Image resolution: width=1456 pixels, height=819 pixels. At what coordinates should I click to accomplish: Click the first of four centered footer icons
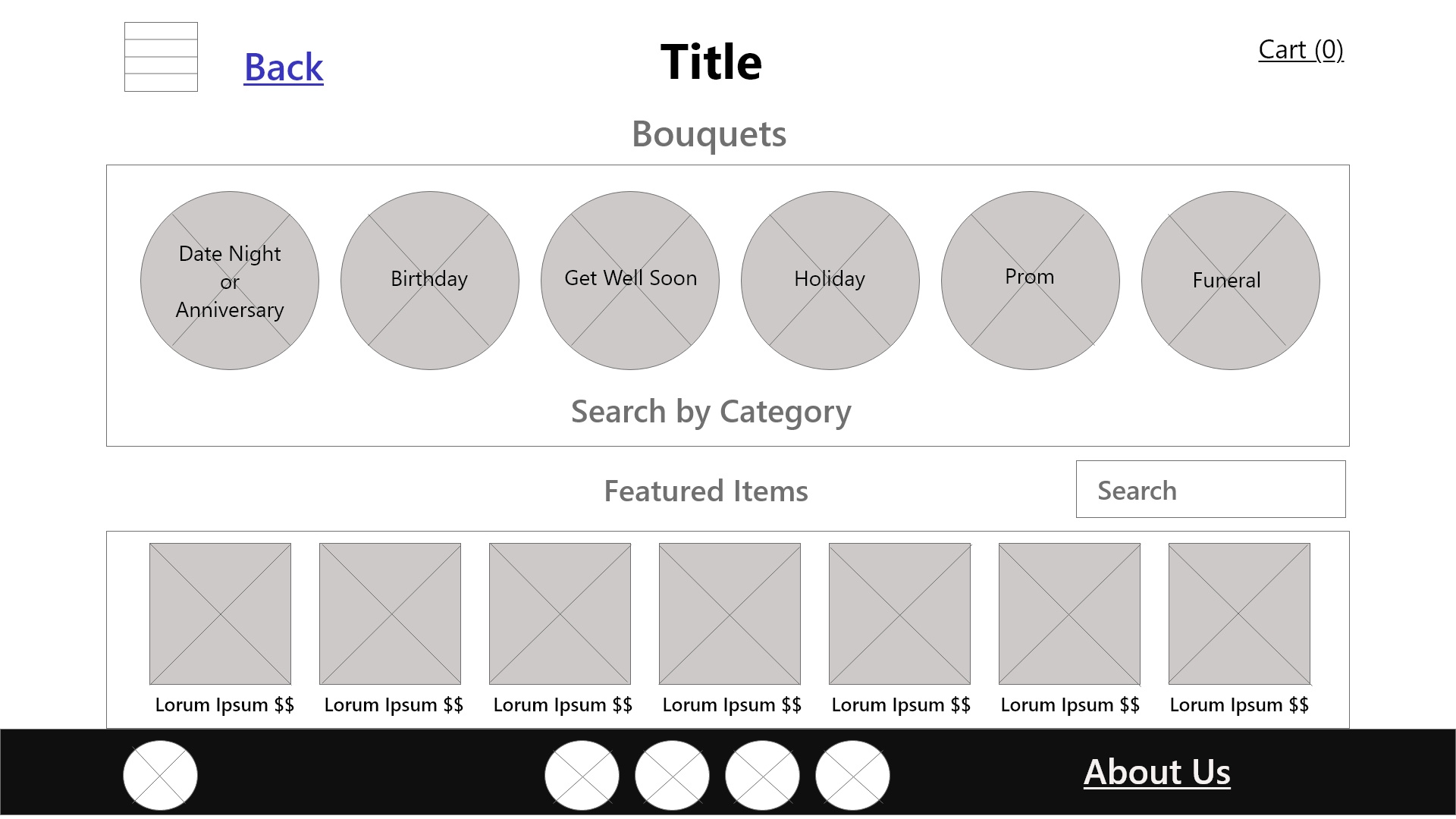tap(582, 776)
